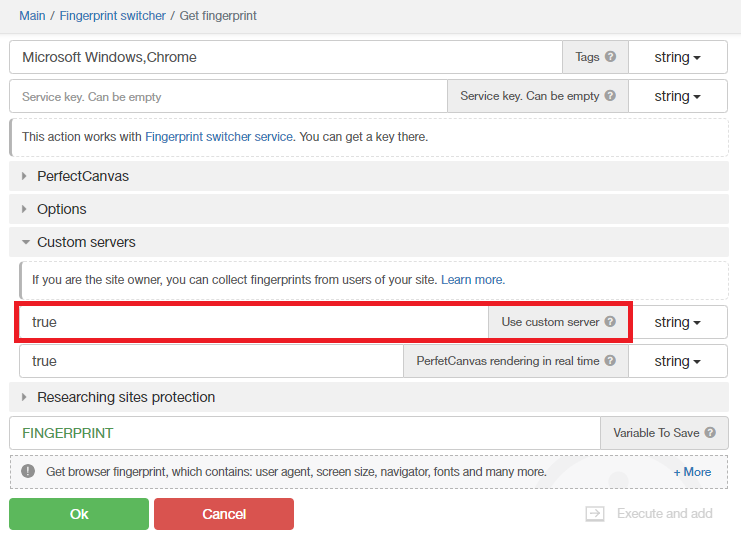
Task: Collapse the Custom servers section
Action: click(x=86, y=242)
